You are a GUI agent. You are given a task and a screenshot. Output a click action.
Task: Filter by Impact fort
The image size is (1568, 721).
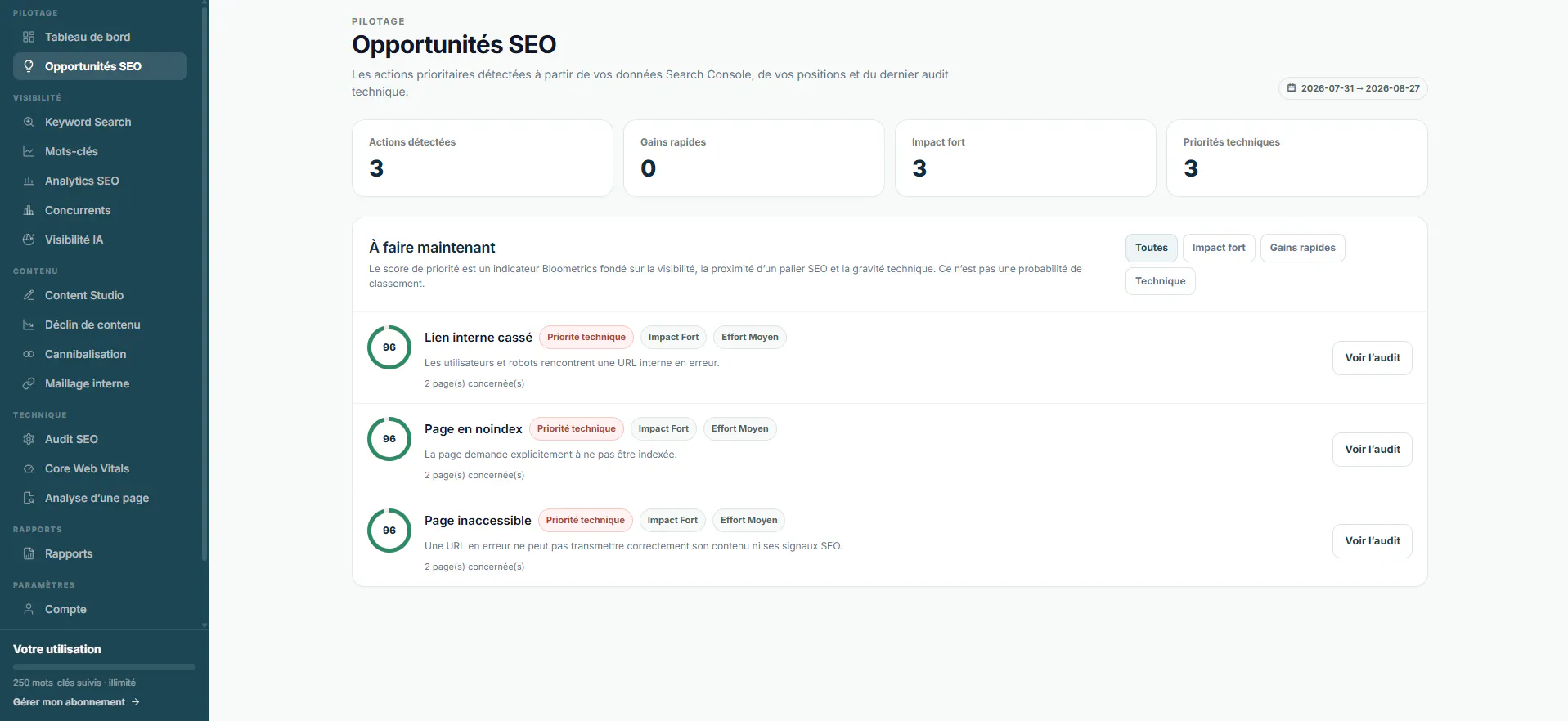pos(1219,248)
